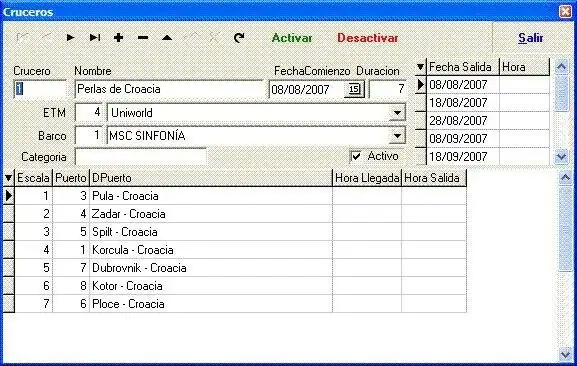Delete the record with minus icon
Image resolution: width=577 pixels, height=366 pixels.
[x=143, y=38]
